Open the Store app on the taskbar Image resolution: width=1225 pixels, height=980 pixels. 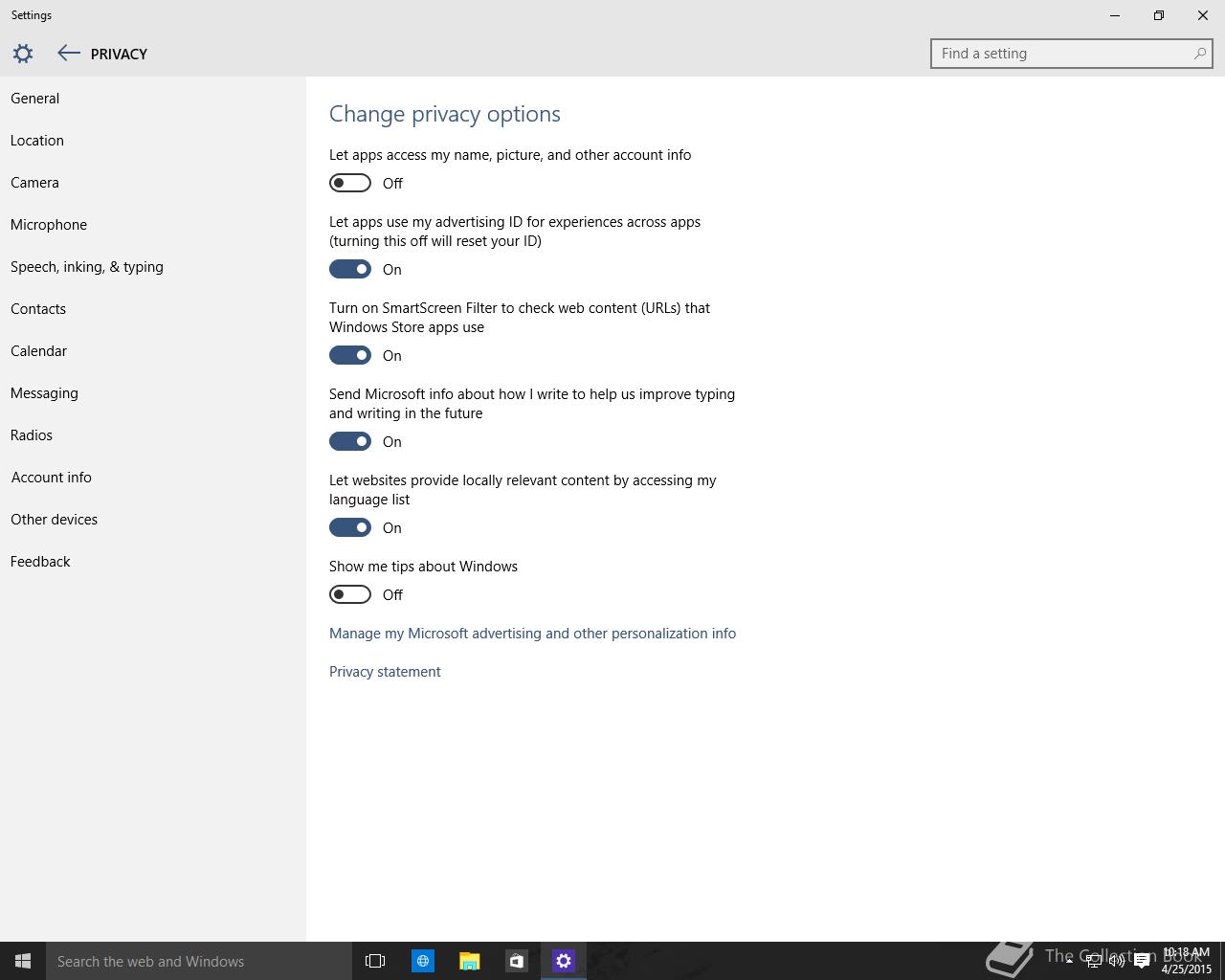(x=516, y=961)
